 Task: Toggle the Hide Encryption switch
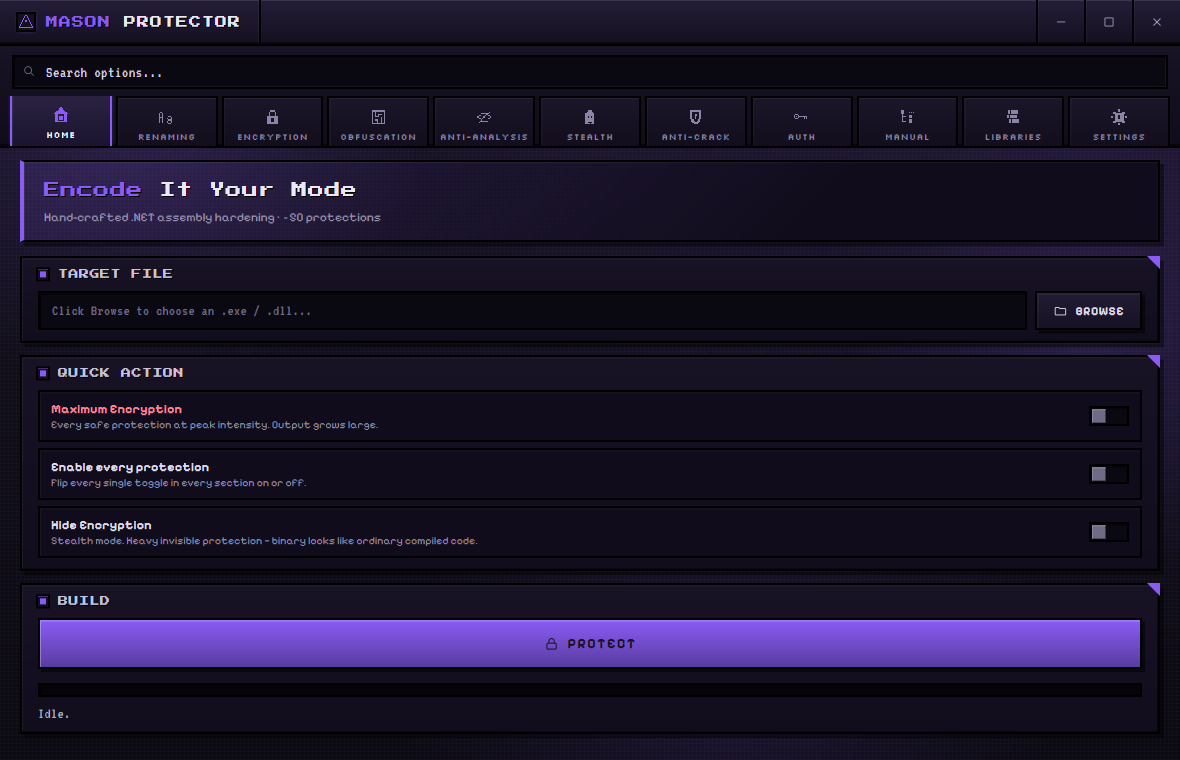point(1109,532)
